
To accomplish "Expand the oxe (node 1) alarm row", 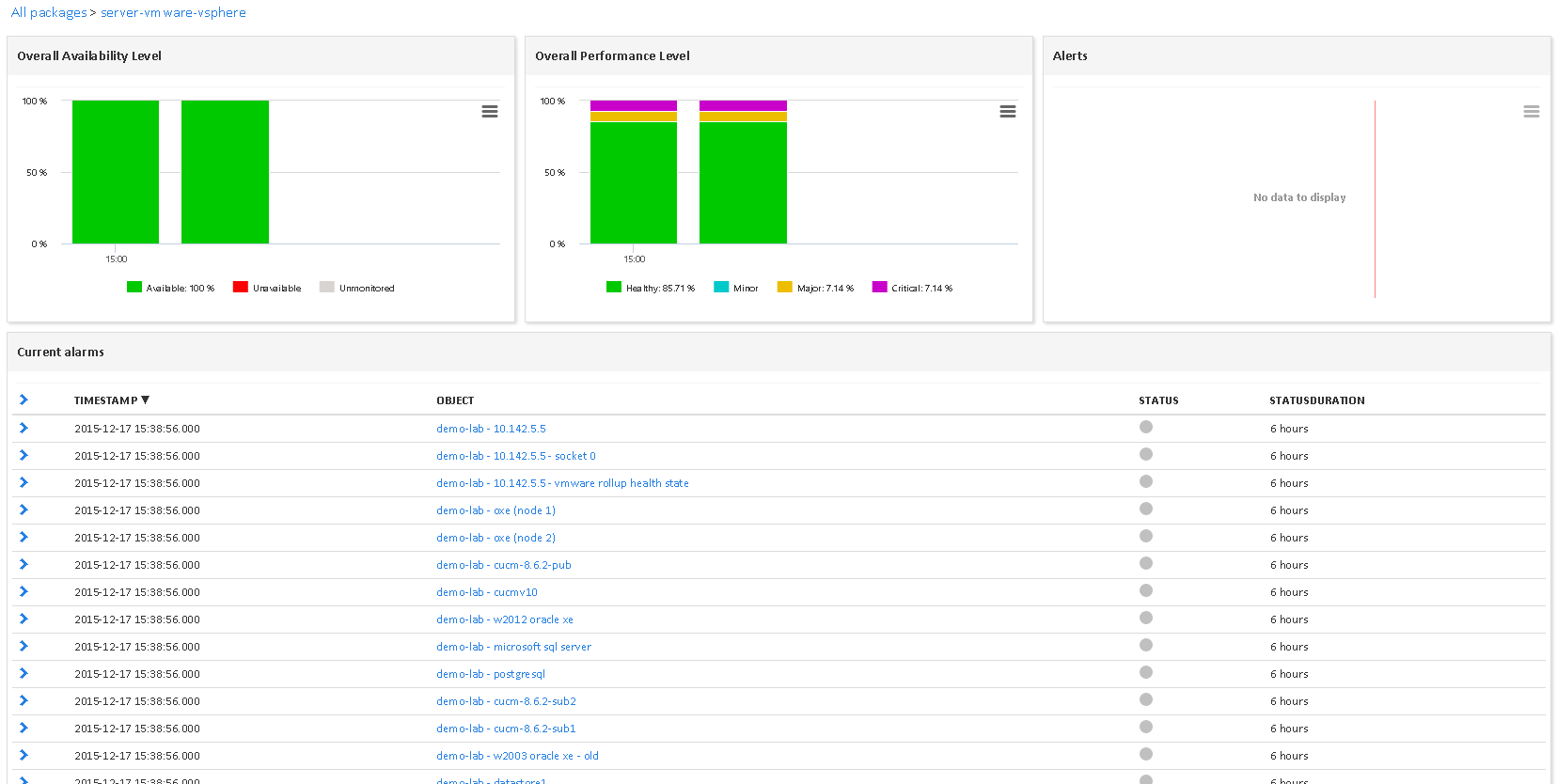I will pos(24,510).
